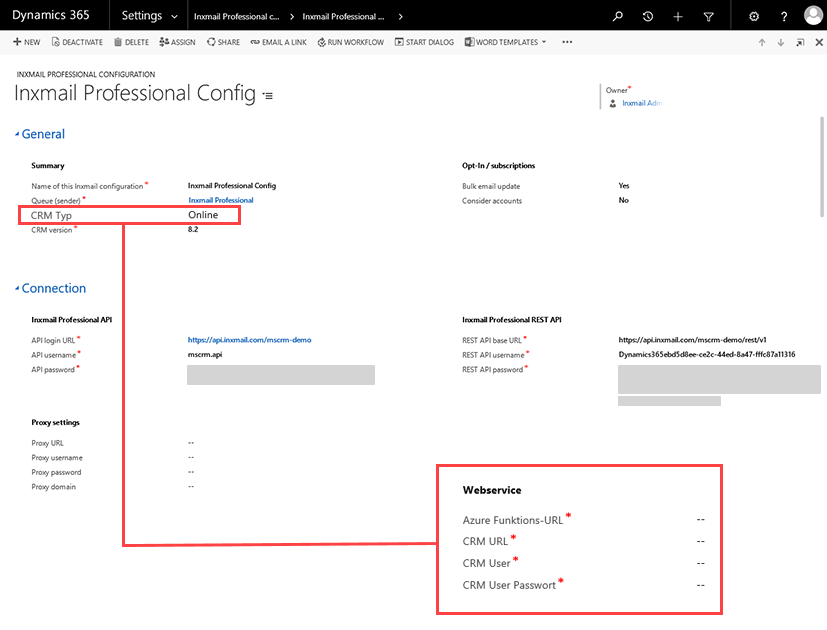Viewport: 827px width, 630px height.
Task: Click the second Inxmail Professional breadcrumb
Action: (343, 16)
